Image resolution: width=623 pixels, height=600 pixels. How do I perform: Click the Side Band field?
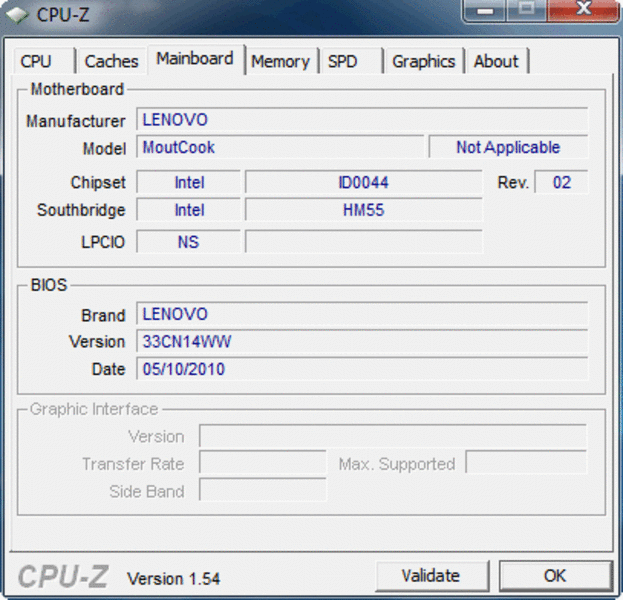(263, 490)
